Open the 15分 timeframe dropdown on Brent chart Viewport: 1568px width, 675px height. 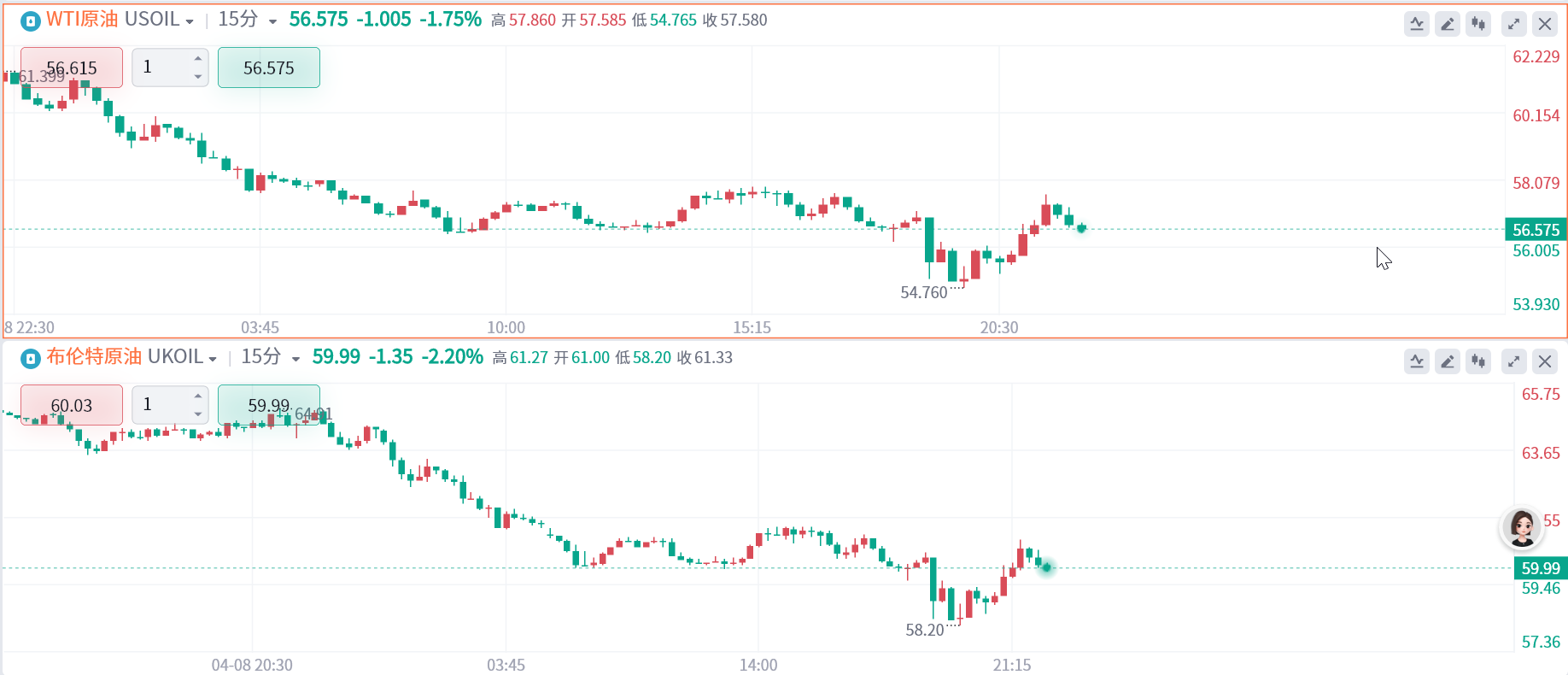coord(295,359)
